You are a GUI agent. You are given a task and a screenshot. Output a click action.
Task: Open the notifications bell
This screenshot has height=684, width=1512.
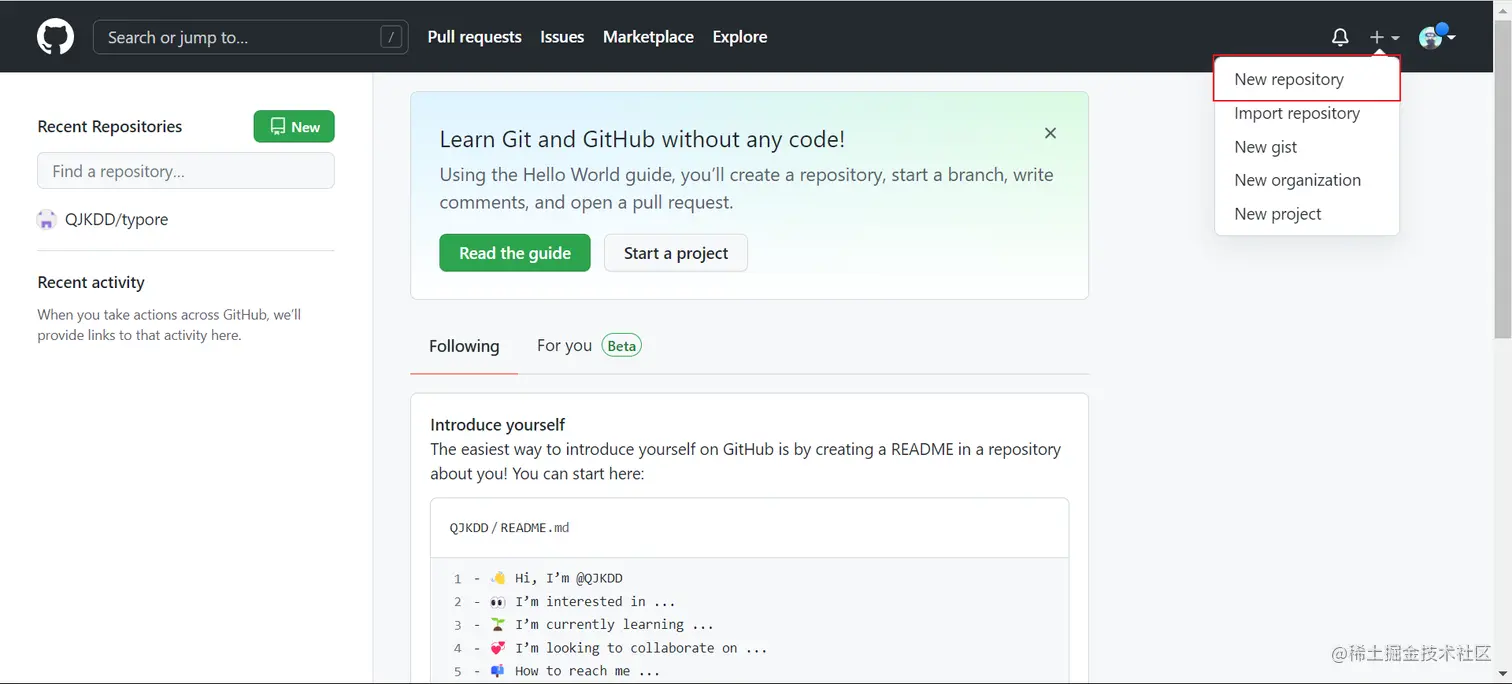point(1340,37)
